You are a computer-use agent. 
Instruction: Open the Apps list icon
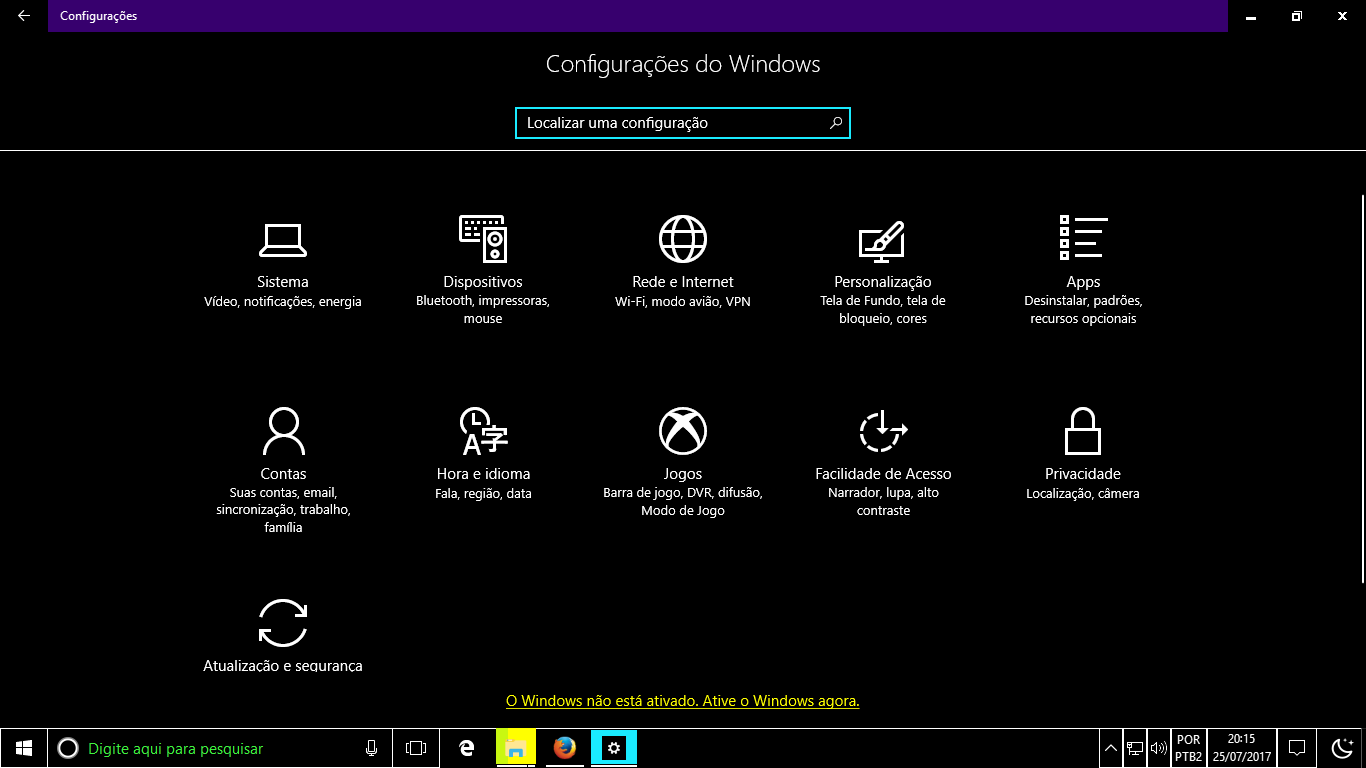click(1083, 237)
